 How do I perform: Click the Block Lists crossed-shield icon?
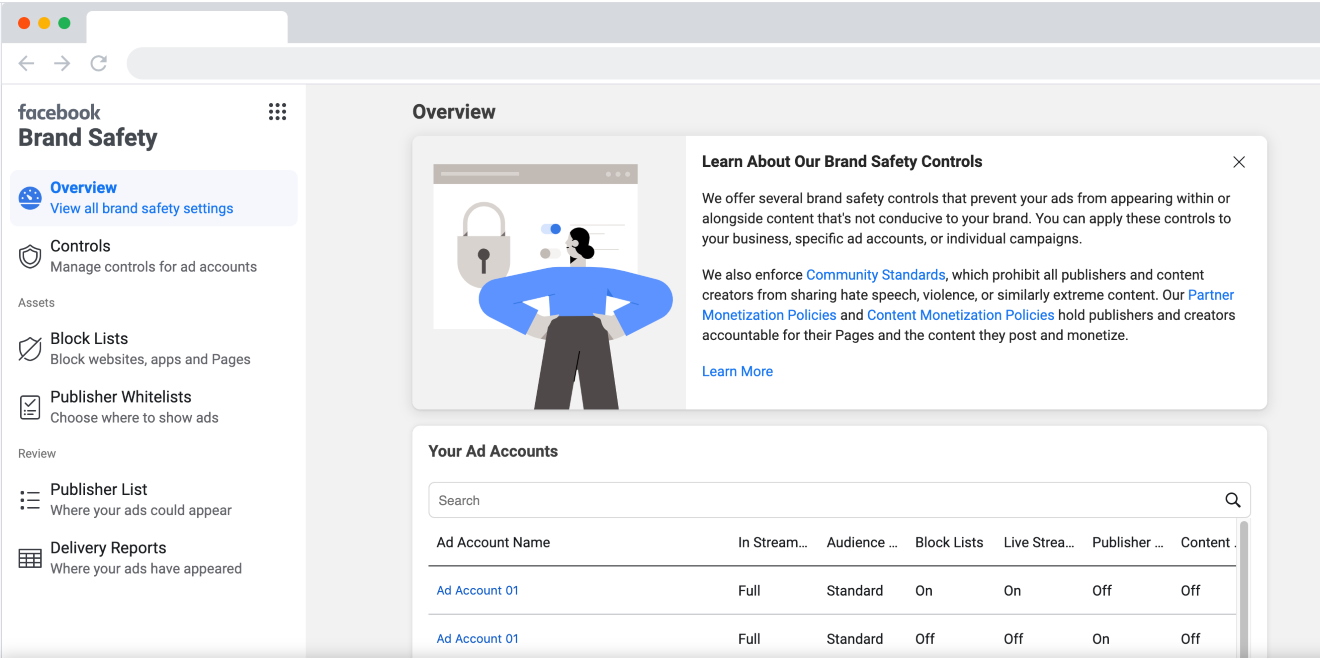(x=30, y=349)
